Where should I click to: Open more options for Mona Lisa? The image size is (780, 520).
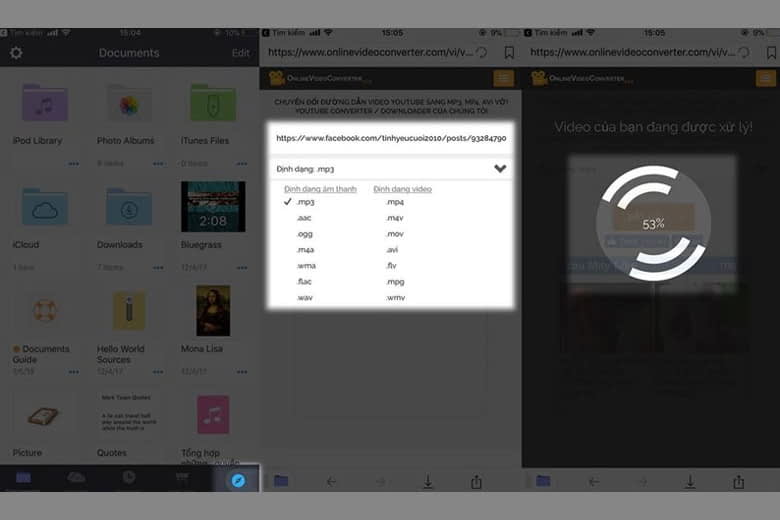point(242,372)
